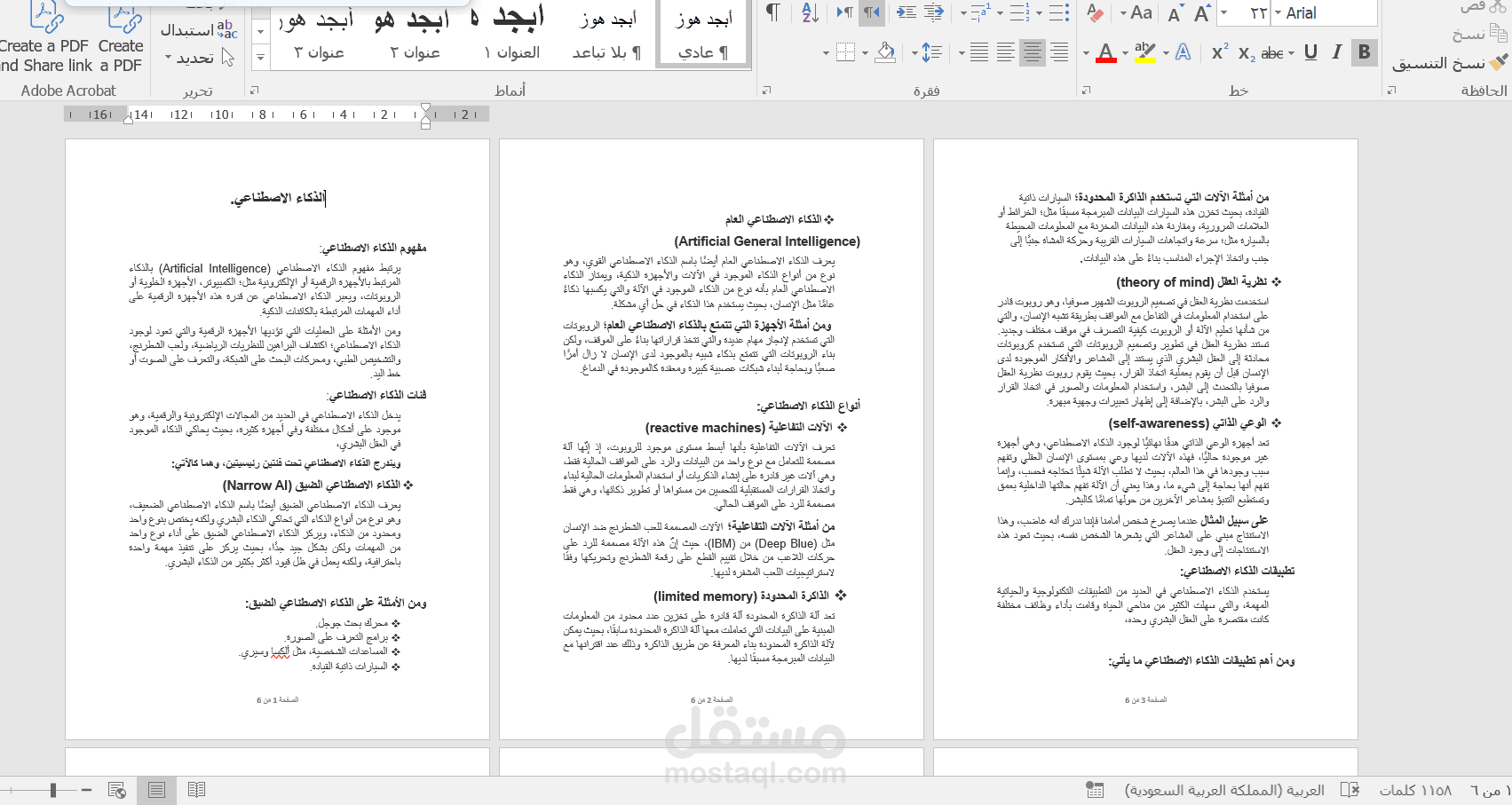Apply red font color
Viewport: 1512px width, 805px height.
click(1105, 52)
